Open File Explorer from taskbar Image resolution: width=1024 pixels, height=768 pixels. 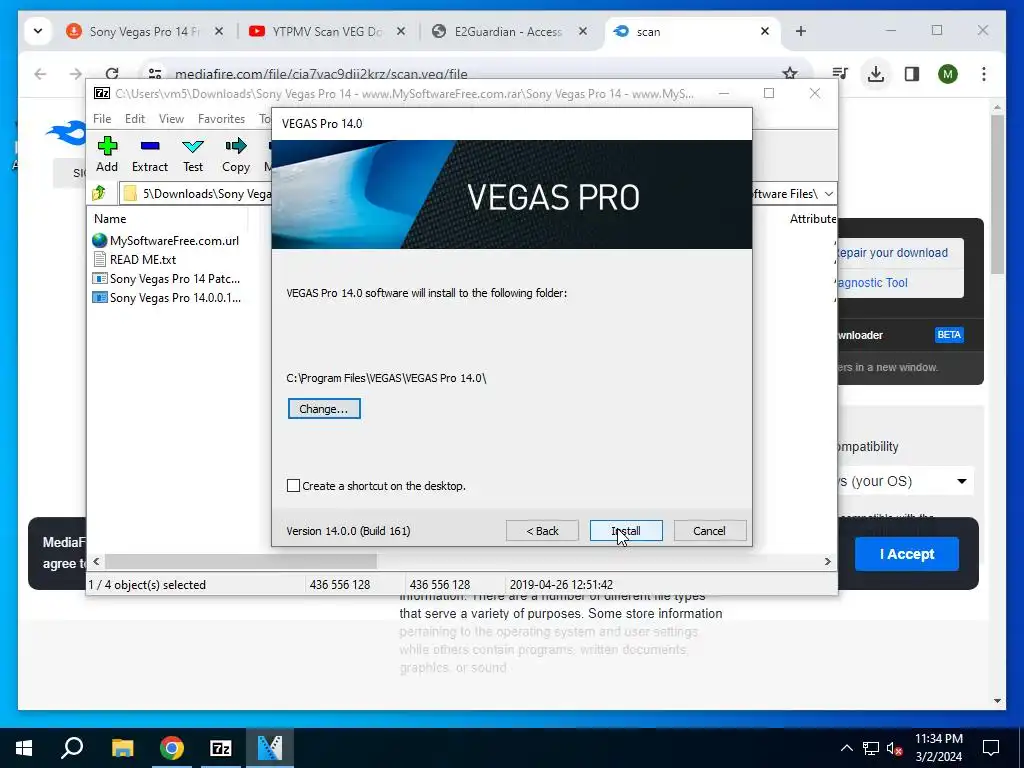click(x=122, y=748)
